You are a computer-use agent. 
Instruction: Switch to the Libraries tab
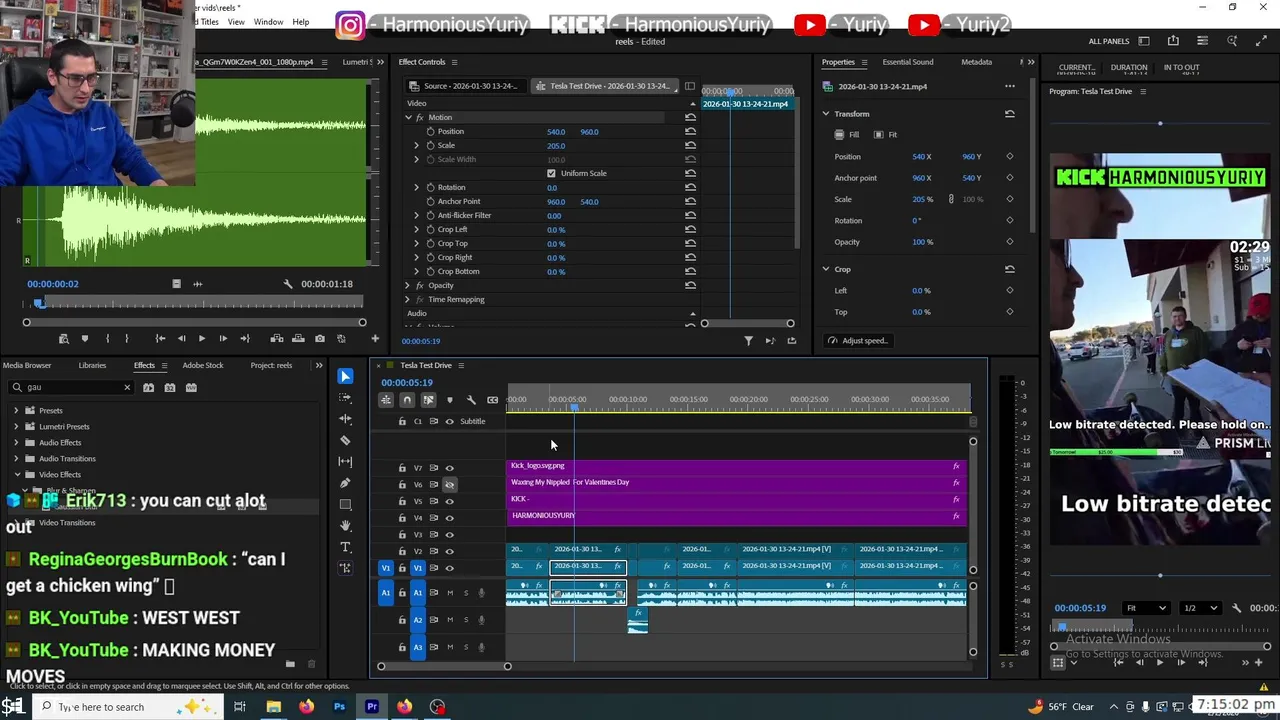click(92, 366)
